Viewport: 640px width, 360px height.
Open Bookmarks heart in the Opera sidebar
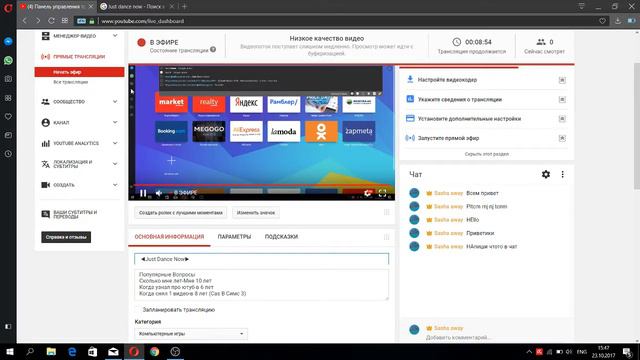click(x=8, y=117)
